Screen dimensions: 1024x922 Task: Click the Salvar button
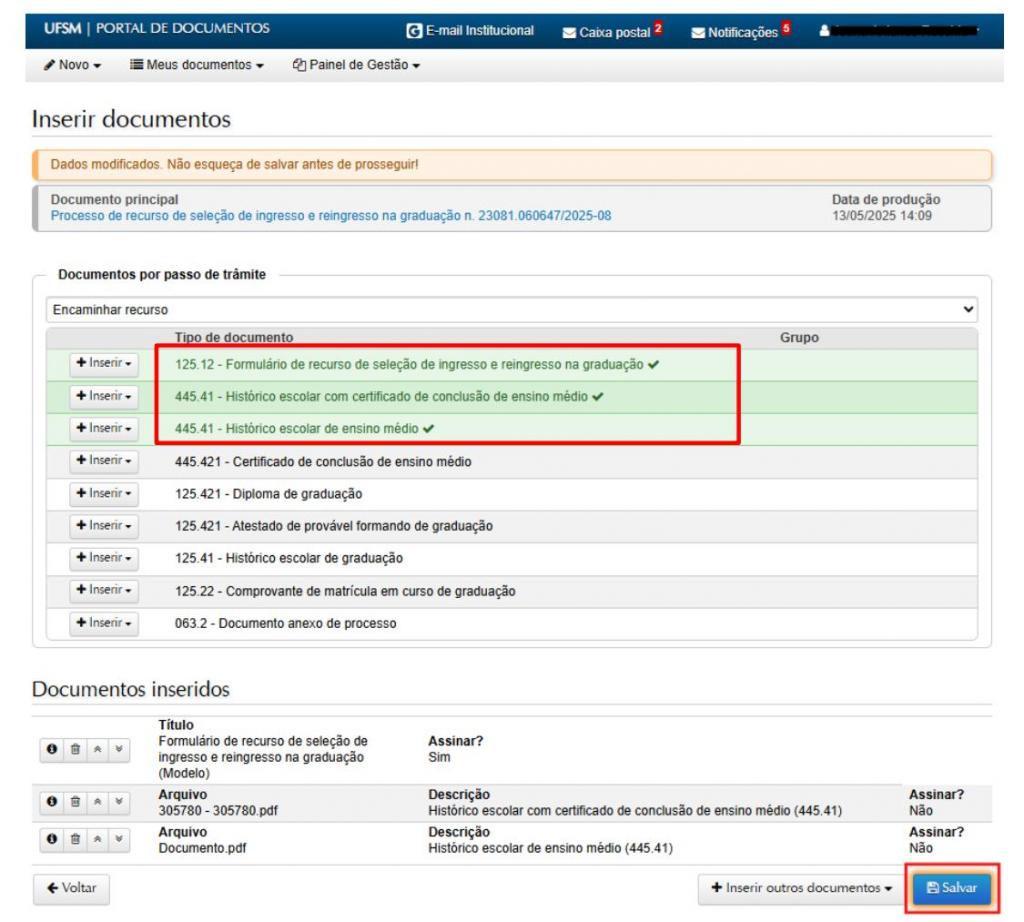(951, 888)
